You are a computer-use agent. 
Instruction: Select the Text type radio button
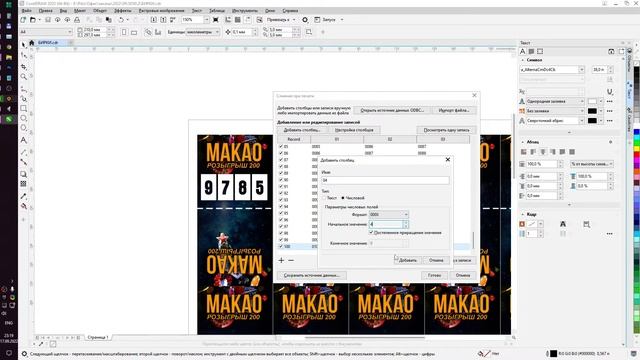(x=325, y=198)
